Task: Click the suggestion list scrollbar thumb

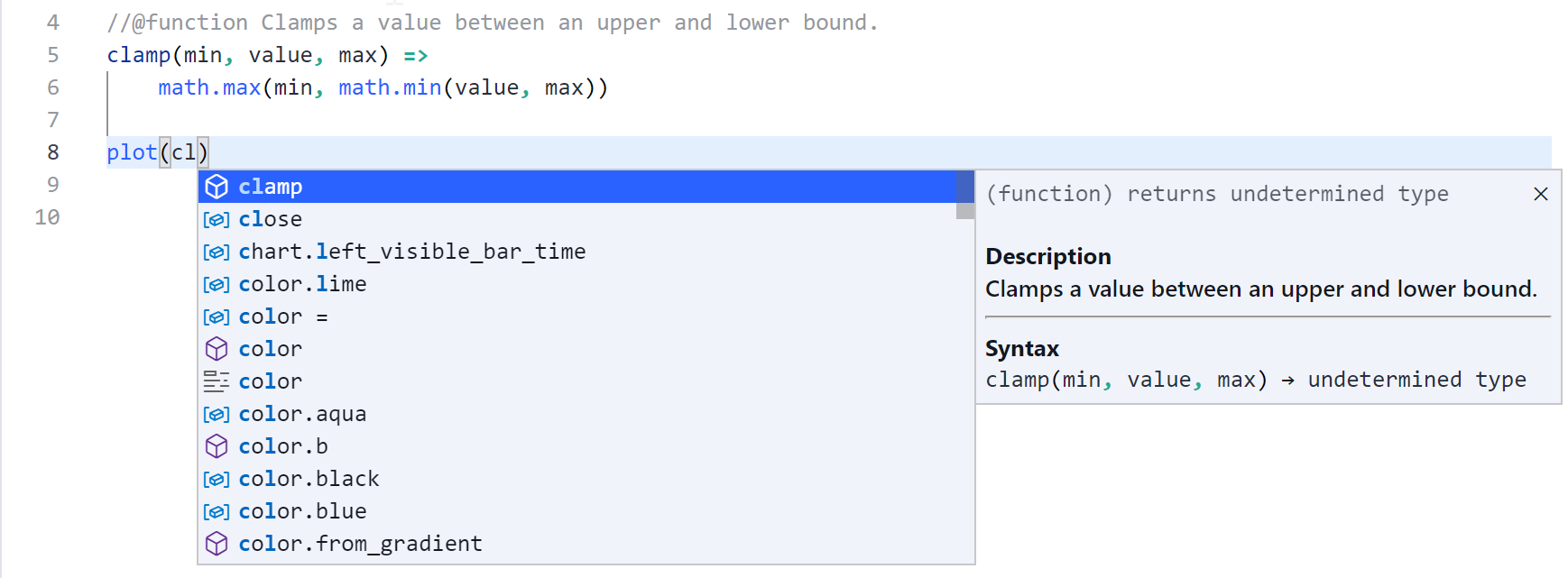Action: tap(965, 195)
